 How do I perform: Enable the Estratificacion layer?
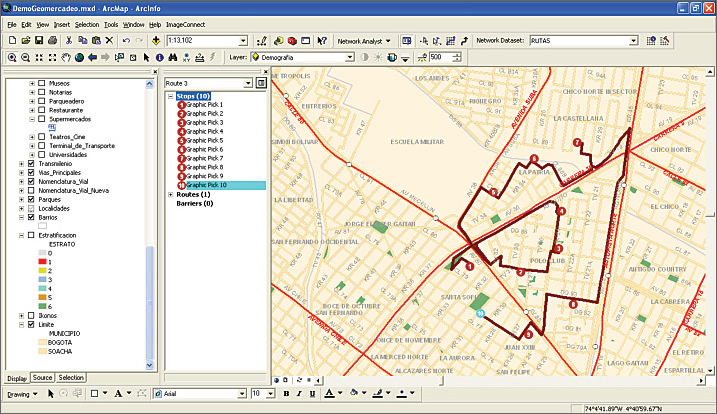pyautogui.click(x=31, y=235)
